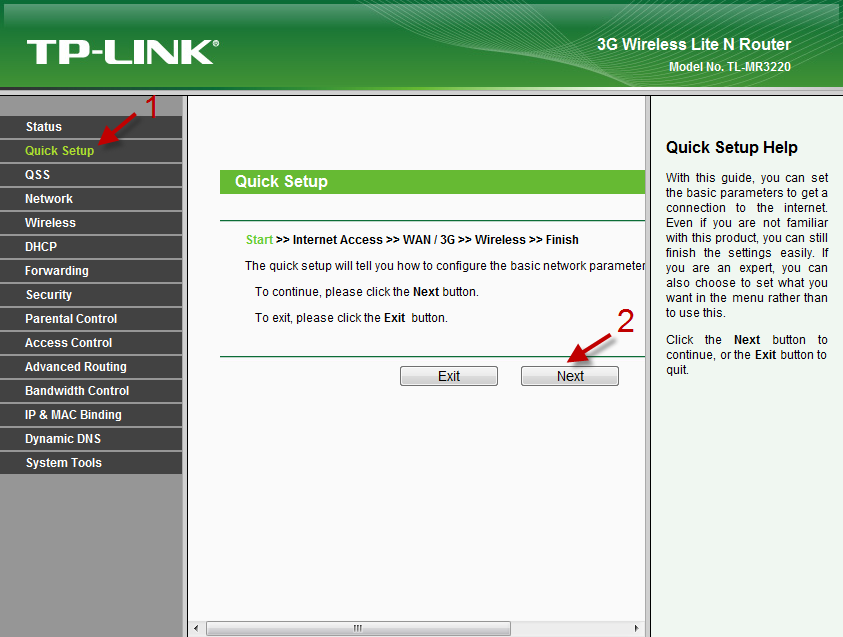The width and height of the screenshot is (843, 637).
Task: Click 'To continue, please click the Next button' text
Action: [x=367, y=292]
